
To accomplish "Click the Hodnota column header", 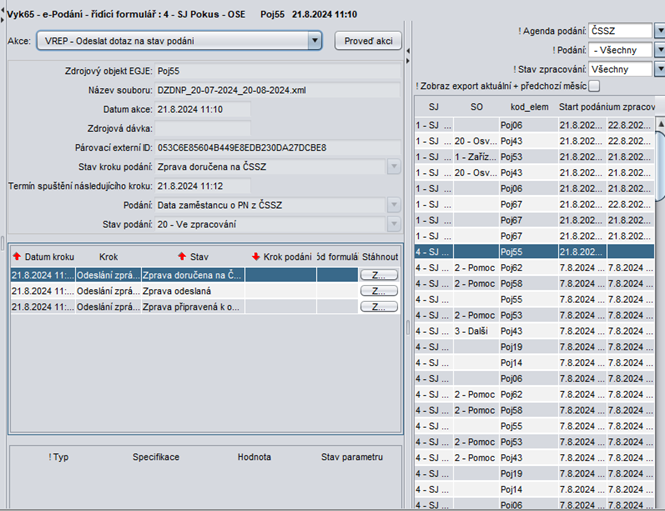I will [x=254, y=457].
